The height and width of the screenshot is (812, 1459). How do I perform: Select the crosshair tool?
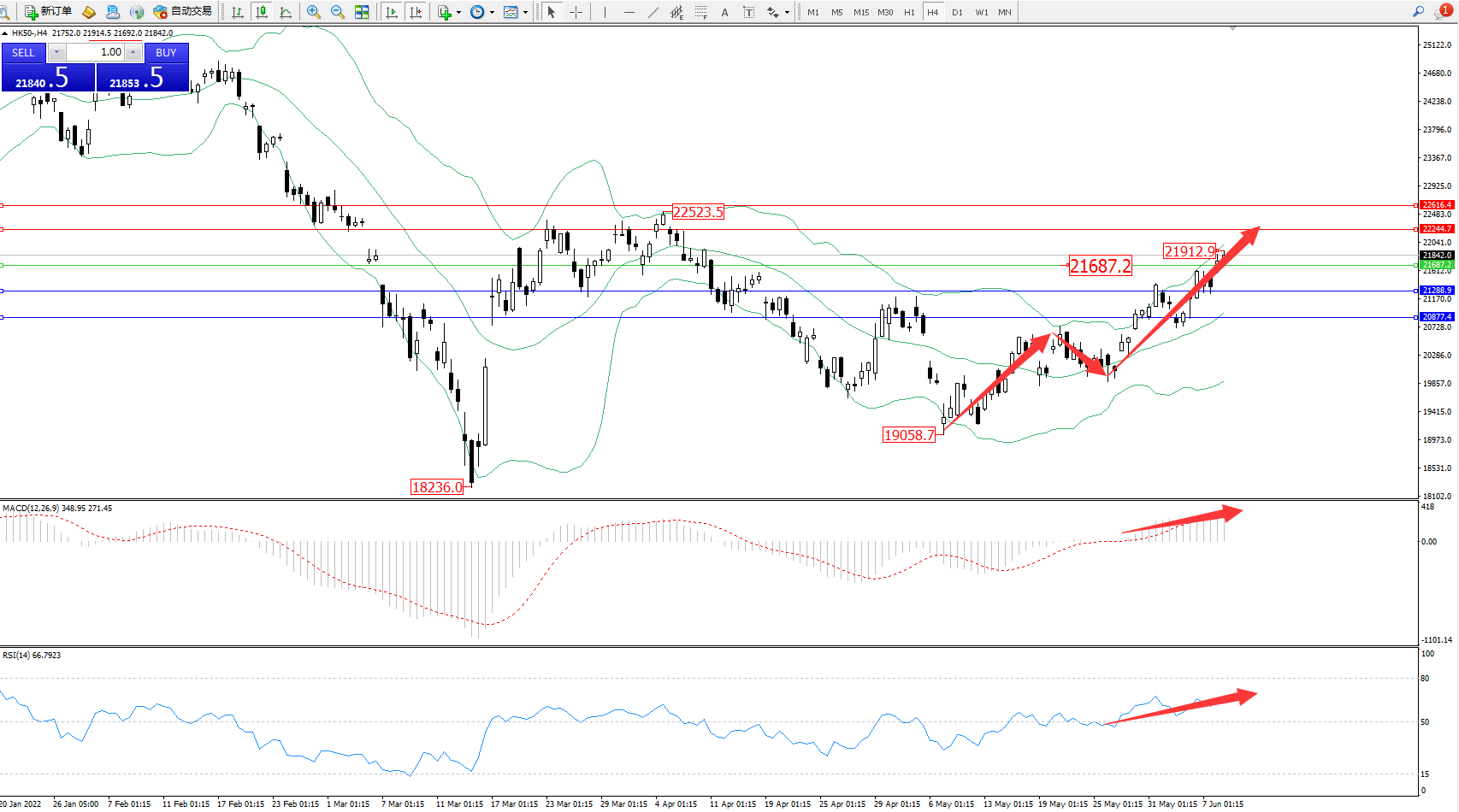tap(576, 12)
